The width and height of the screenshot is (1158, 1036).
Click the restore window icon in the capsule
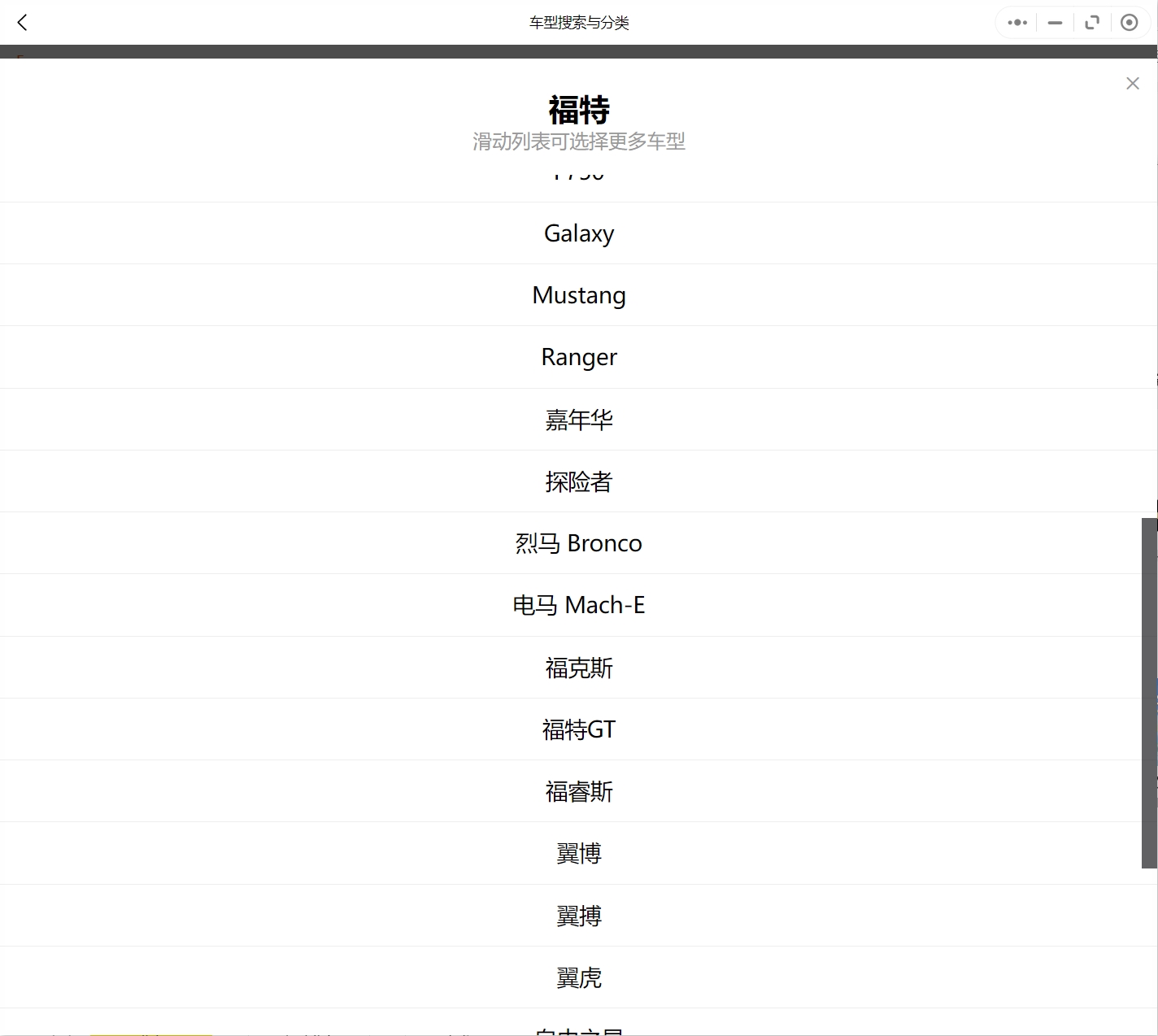coord(1091,22)
